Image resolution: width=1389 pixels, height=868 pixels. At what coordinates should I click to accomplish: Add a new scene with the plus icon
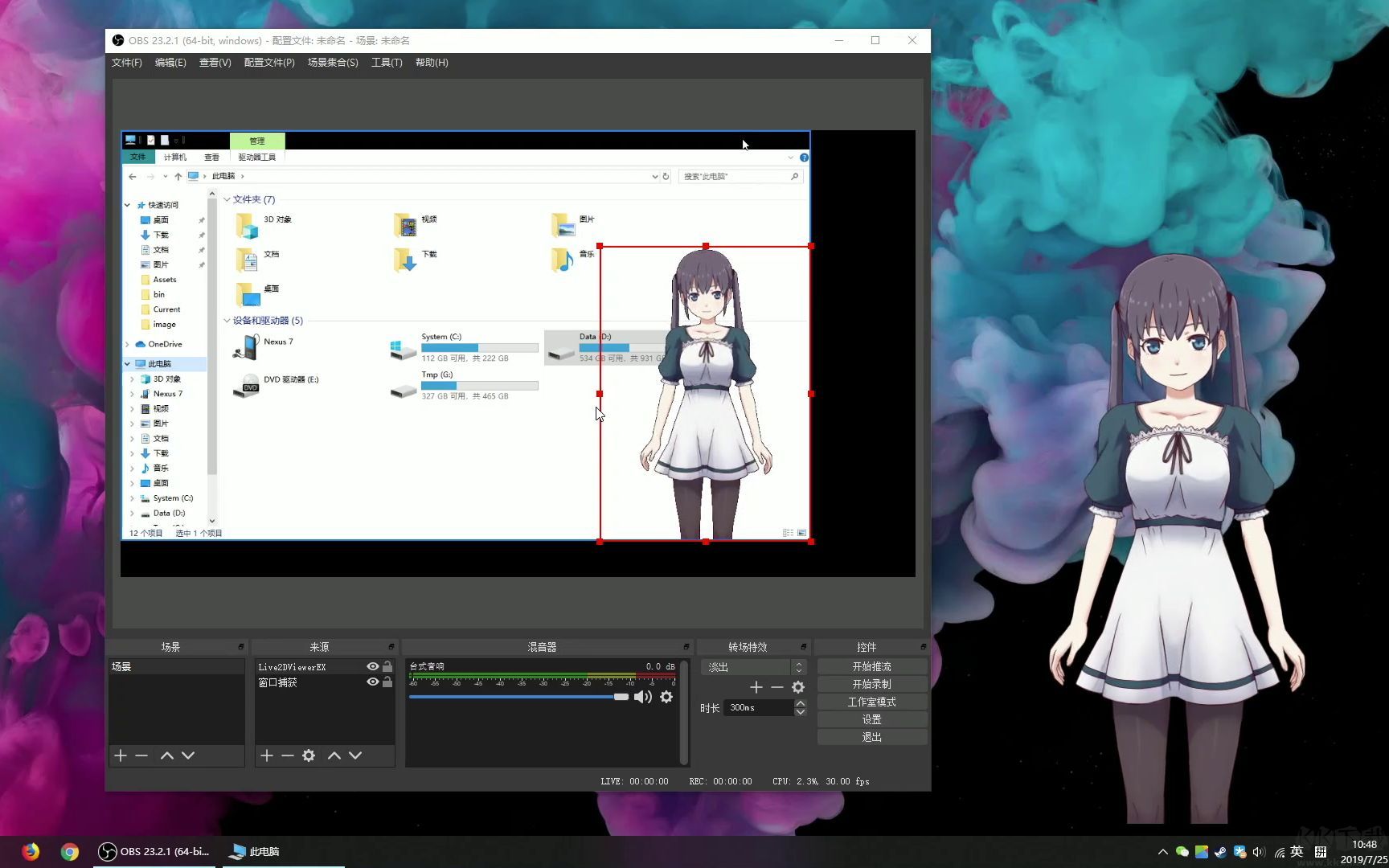[121, 755]
